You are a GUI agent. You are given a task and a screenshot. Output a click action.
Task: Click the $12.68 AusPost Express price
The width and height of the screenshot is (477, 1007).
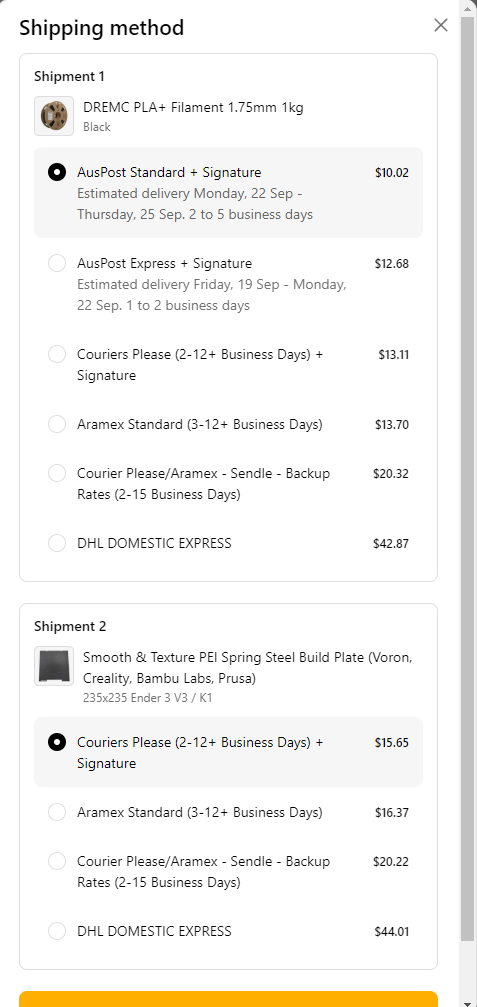tap(392, 263)
